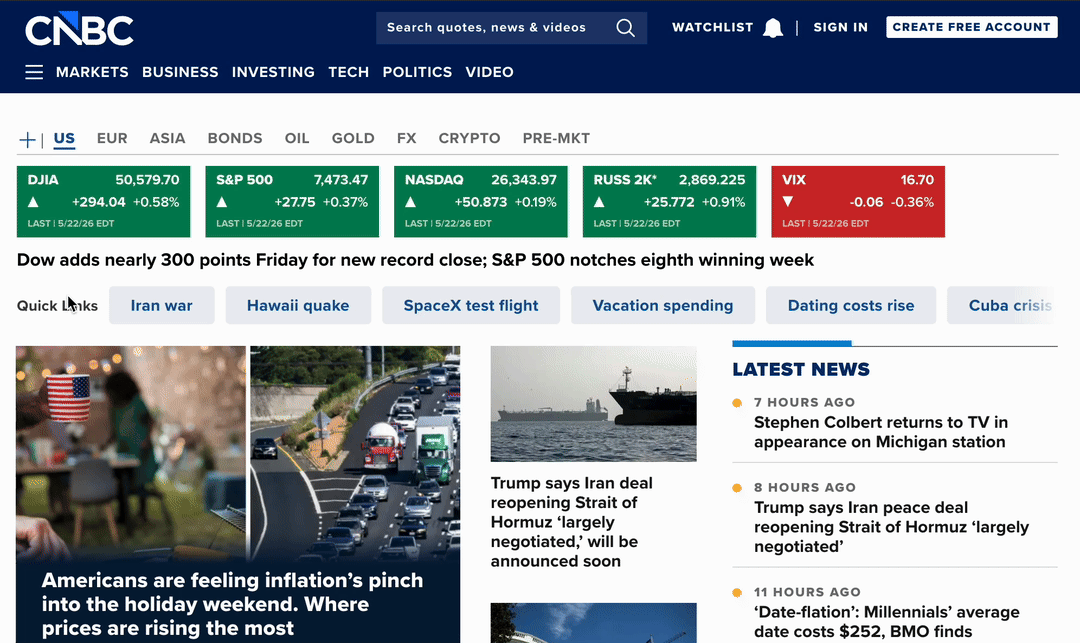This screenshot has width=1080, height=643.
Task: Click the Hawaii quake quick link
Action: [298, 305]
